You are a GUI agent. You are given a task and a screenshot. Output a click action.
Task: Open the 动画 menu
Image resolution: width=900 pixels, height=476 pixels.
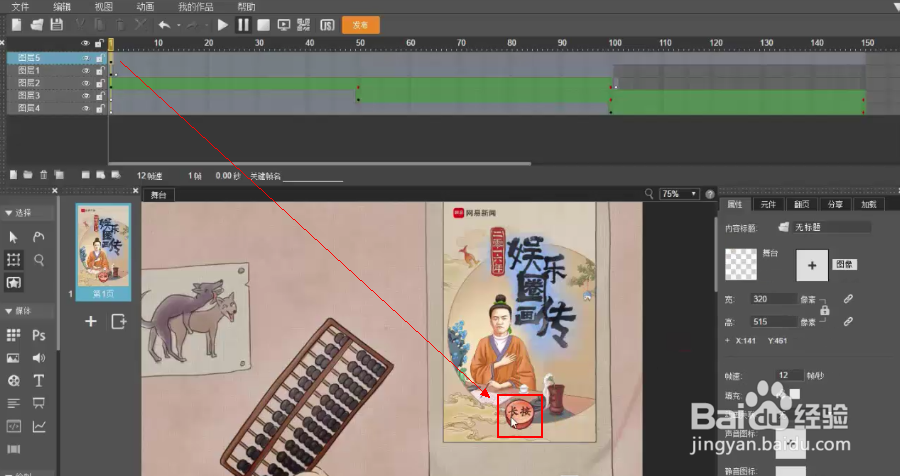pyautogui.click(x=145, y=7)
